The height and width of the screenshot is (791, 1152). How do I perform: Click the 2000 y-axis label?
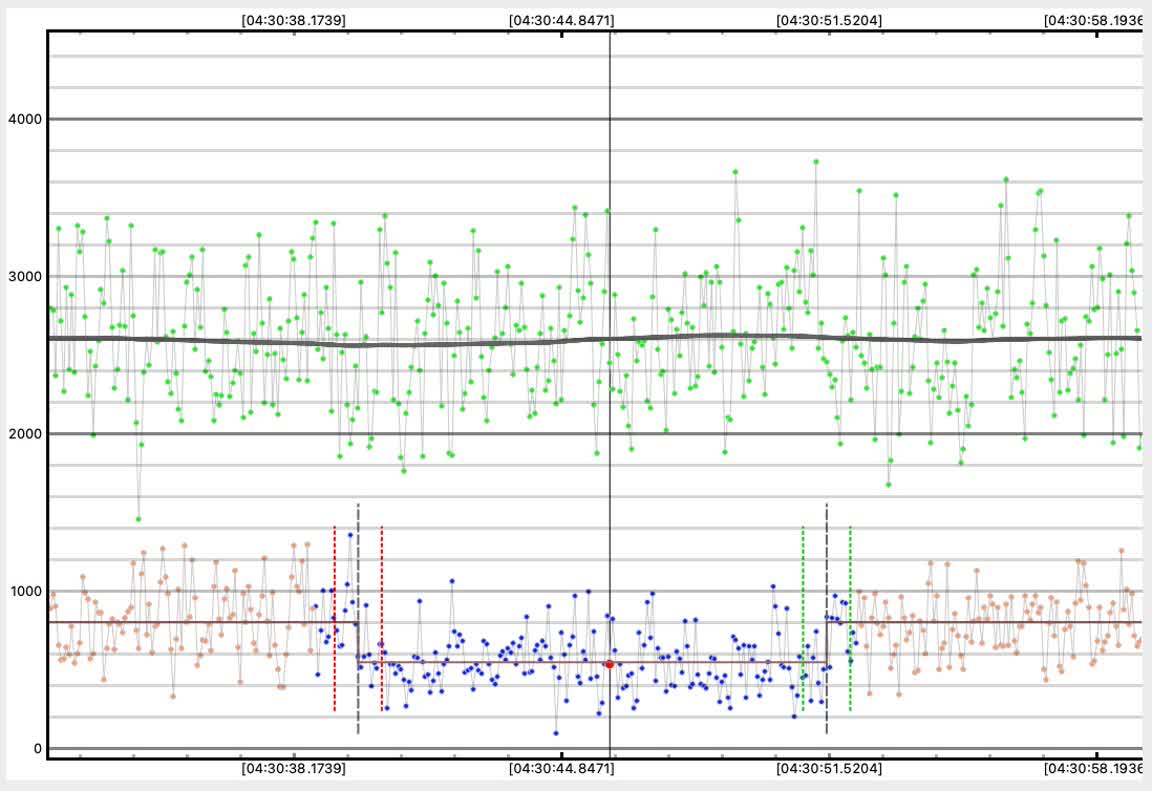click(23, 434)
